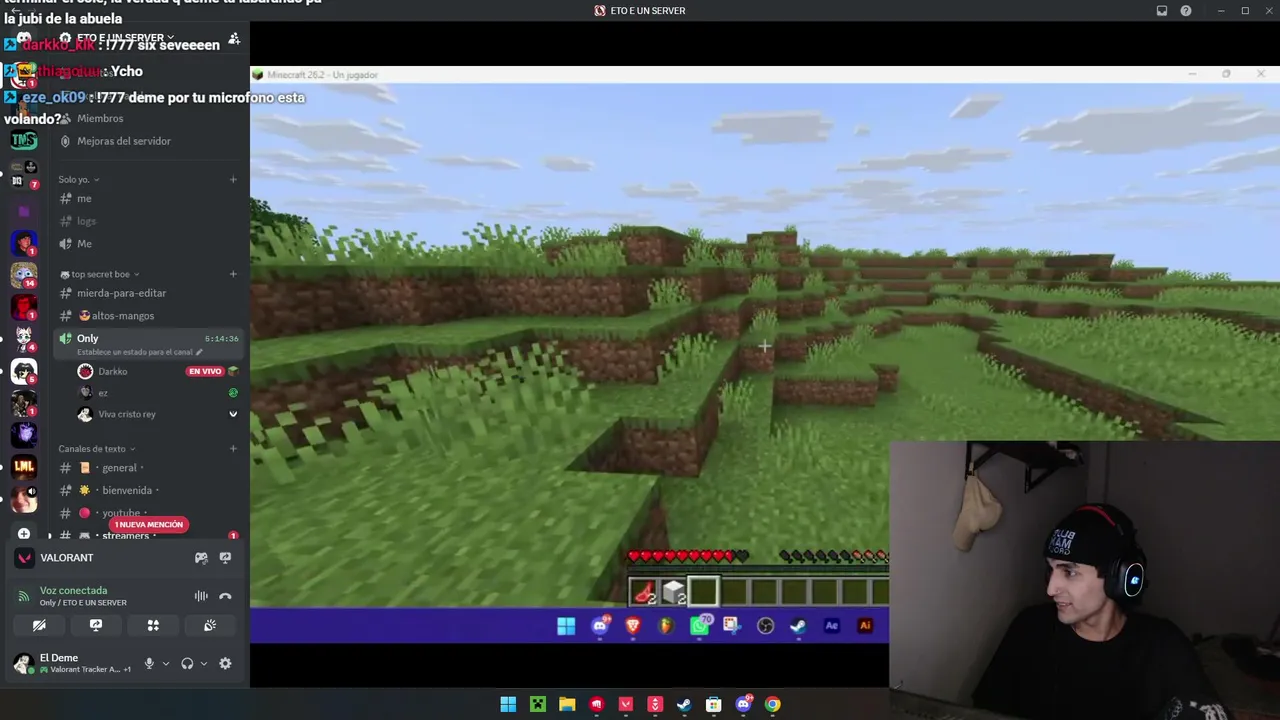Open the soundboard in the voice panel
This screenshot has width=1280, height=720.
pos(210,625)
